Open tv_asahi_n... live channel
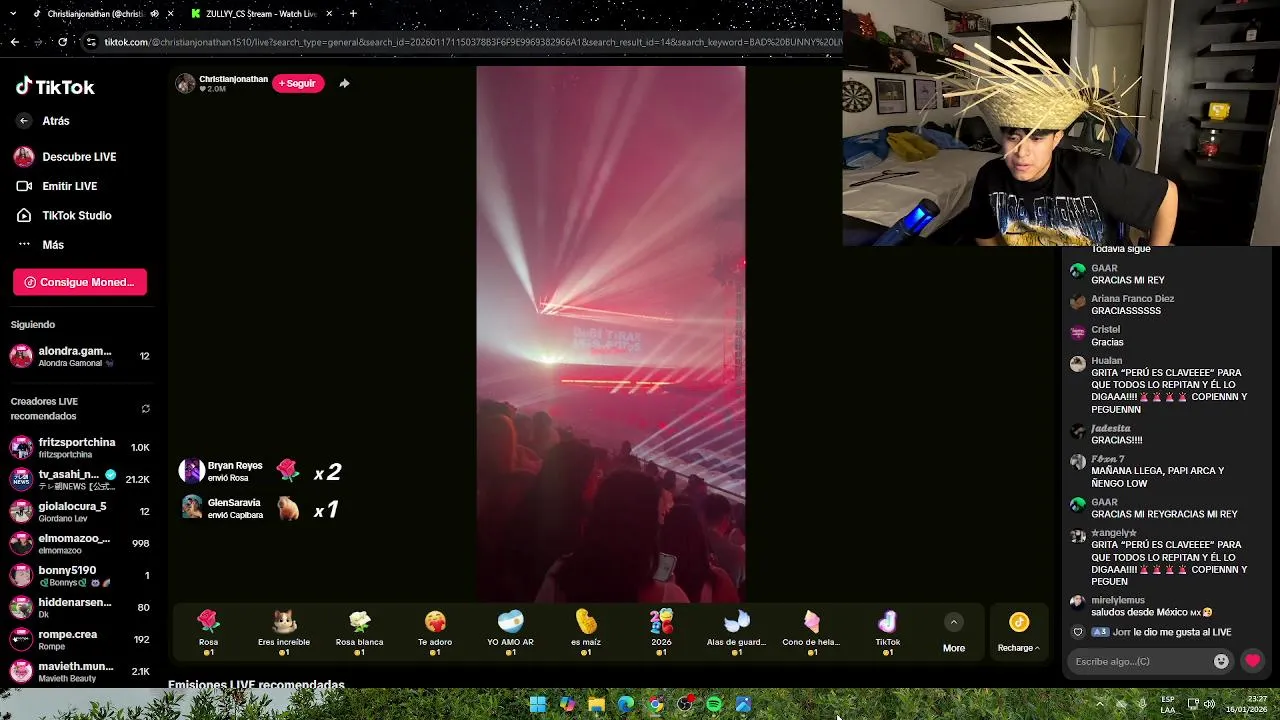This screenshot has width=1280, height=720. 79,479
